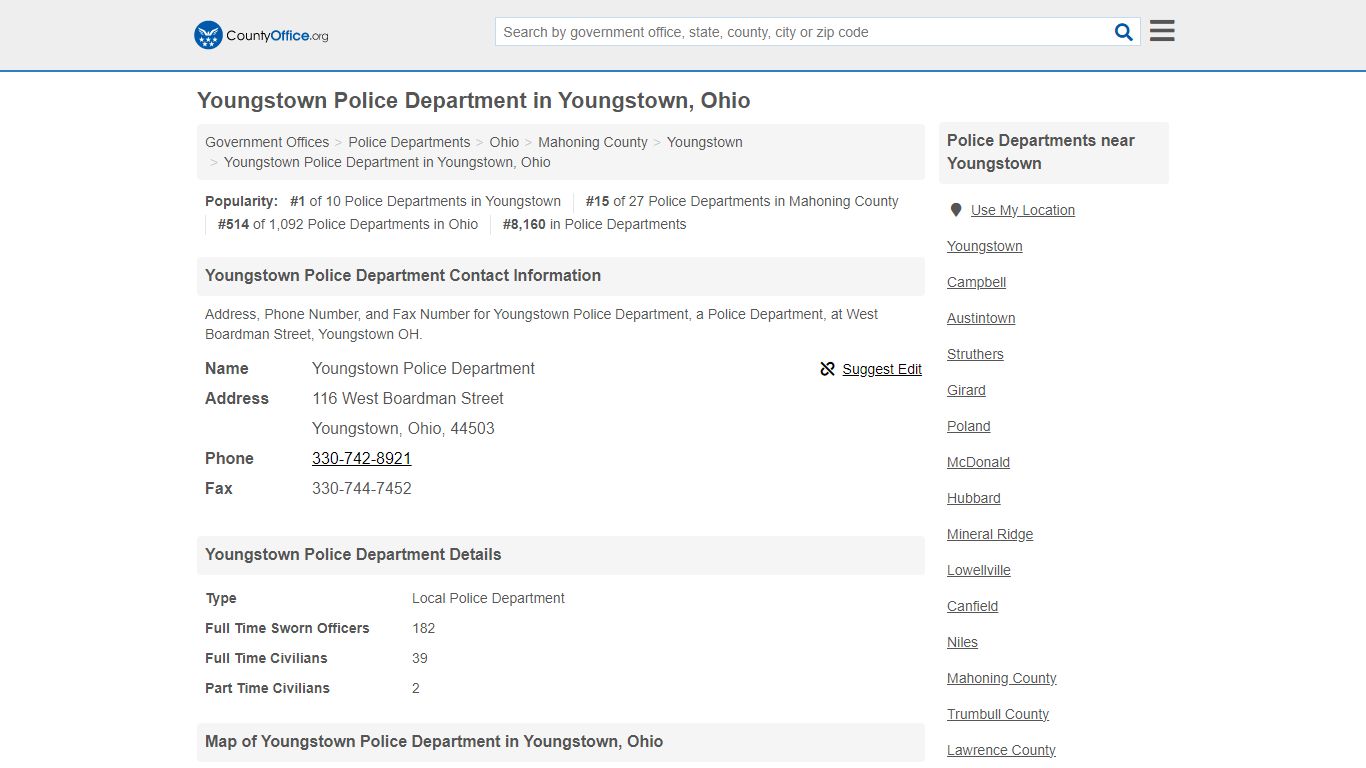Screen dimensions: 1366x768
Task: Open Police Departments breadcrumb
Action: (x=409, y=142)
